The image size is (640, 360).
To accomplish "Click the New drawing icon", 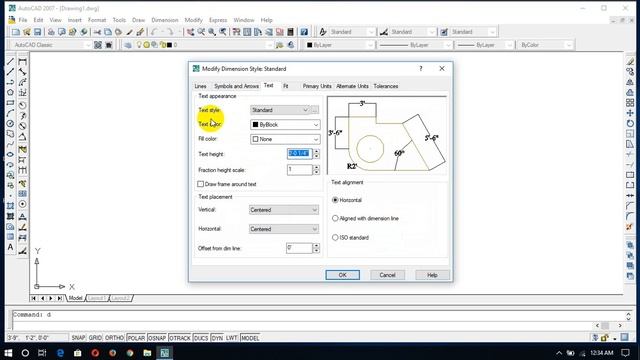I will pos(16,32).
